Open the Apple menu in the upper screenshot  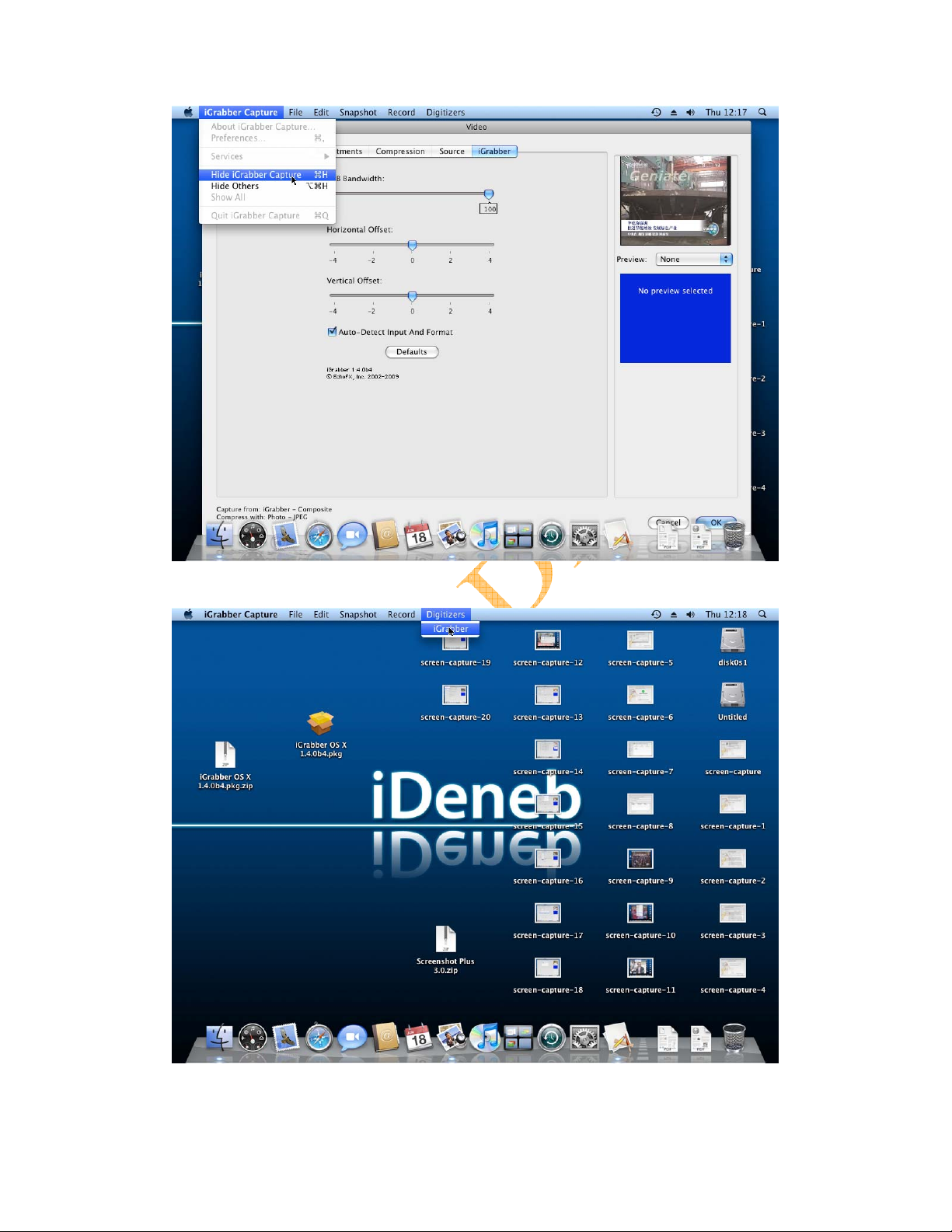point(188,112)
